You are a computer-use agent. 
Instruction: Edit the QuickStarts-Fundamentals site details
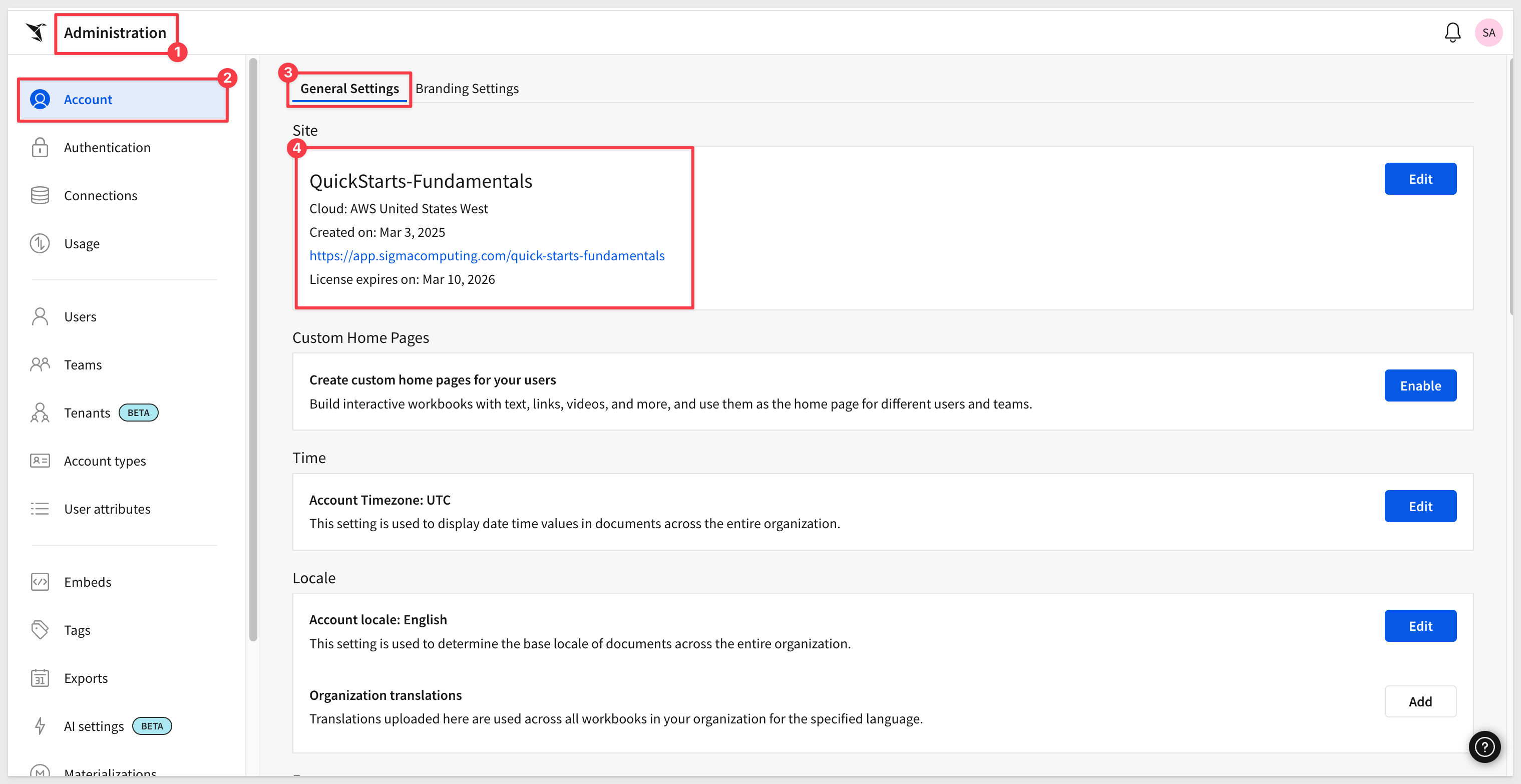pyautogui.click(x=1420, y=179)
